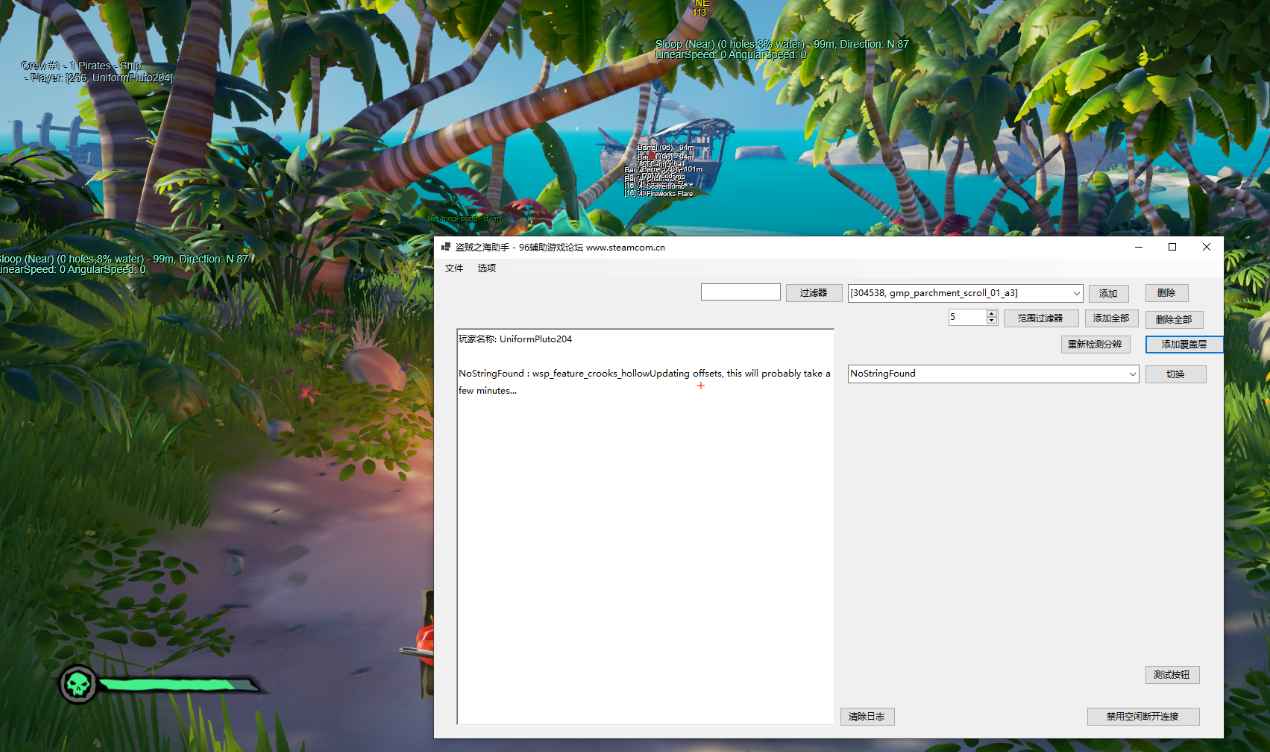Decrease the range value with down arrow
The width and height of the screenshot is (1270, 752).
[x=991, y=321]
